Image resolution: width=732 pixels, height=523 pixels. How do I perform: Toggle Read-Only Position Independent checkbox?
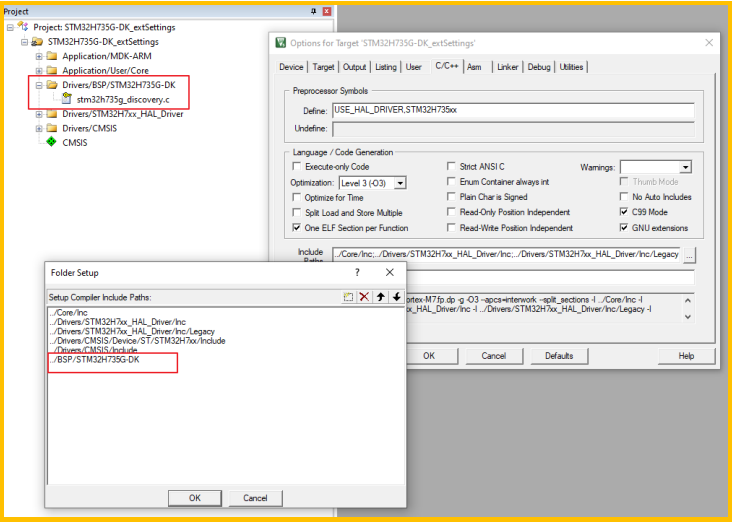451,212
